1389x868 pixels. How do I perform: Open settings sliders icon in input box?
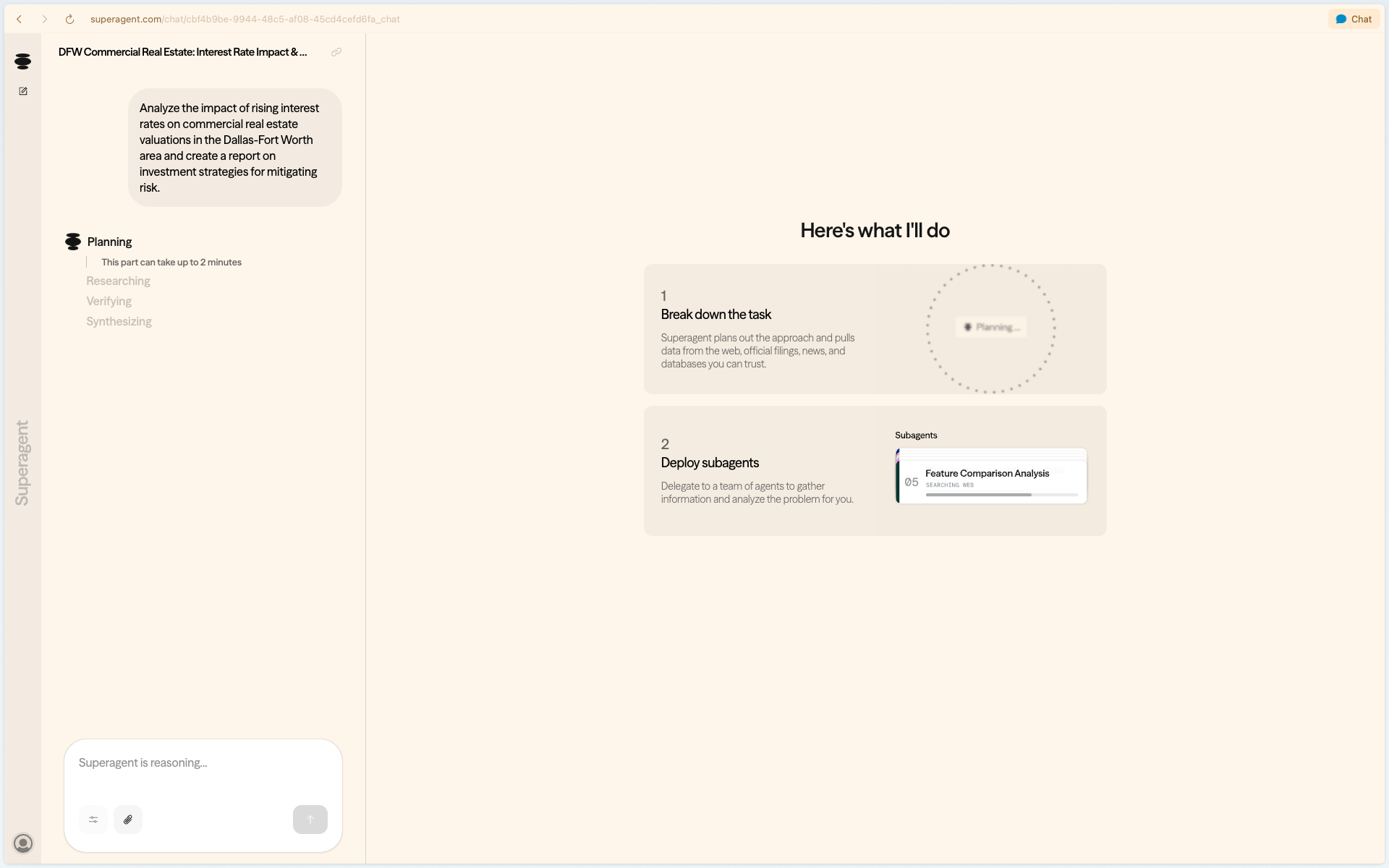(x=93, y=820)
